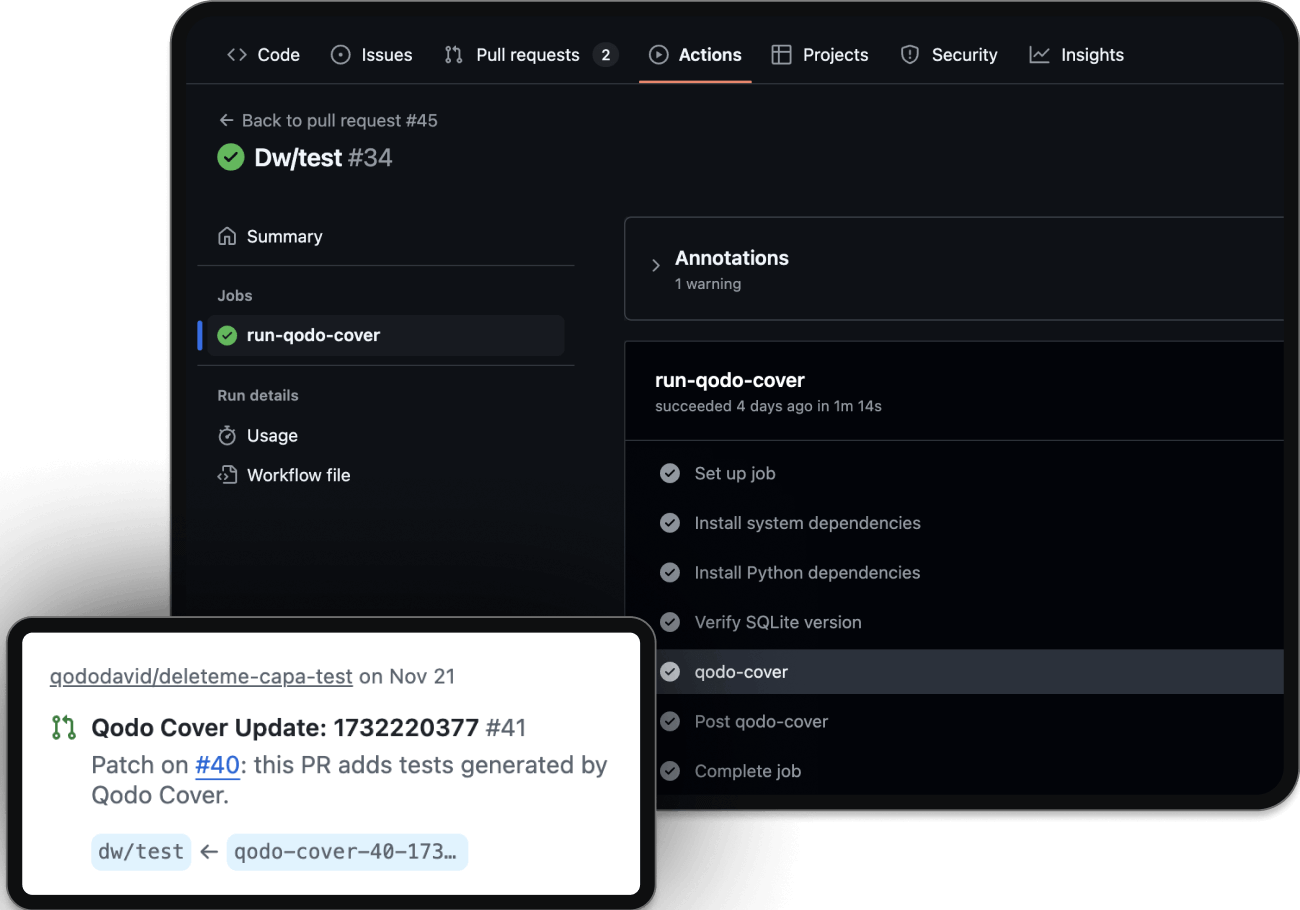This screenshot has width=1300, height=910.
Task: Click the Pull requests branch icon in tab bar
Action: point(454,55)
